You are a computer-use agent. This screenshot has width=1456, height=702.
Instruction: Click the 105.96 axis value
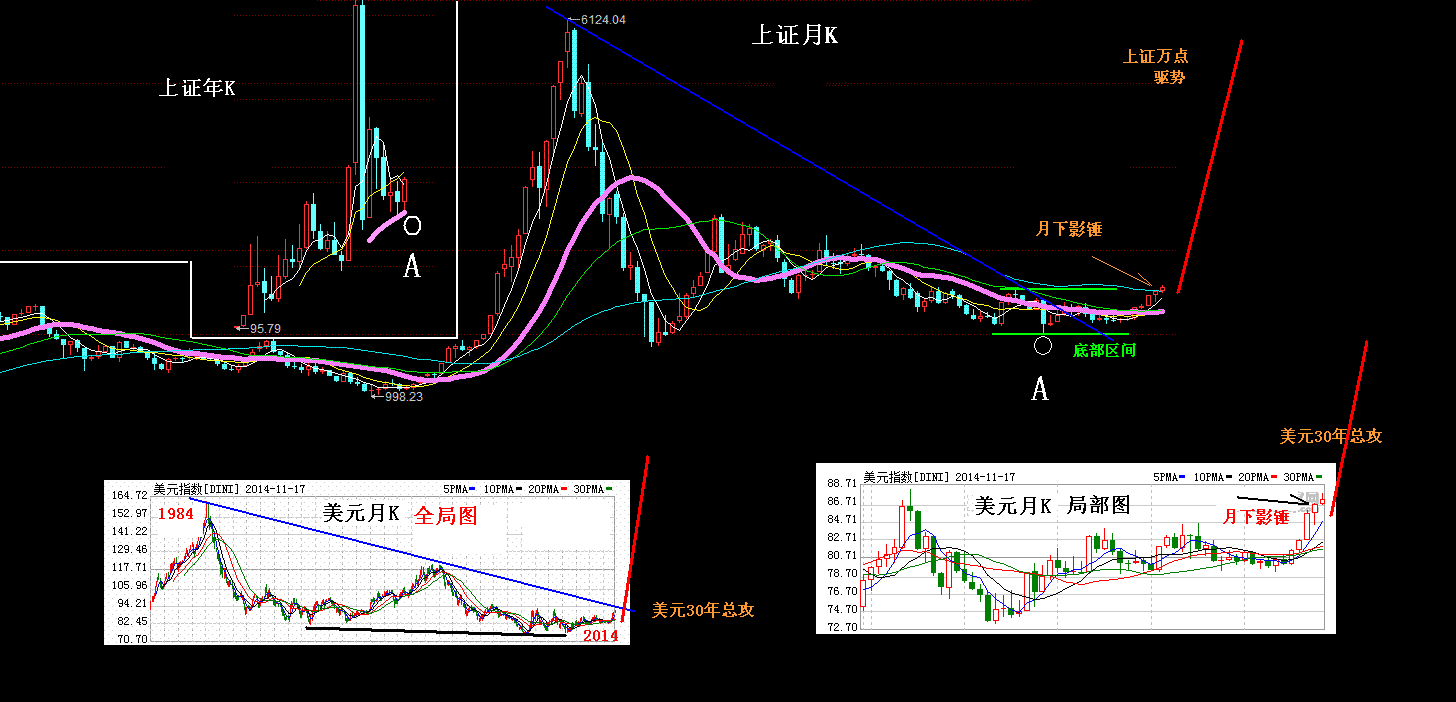tap(128, 586)
